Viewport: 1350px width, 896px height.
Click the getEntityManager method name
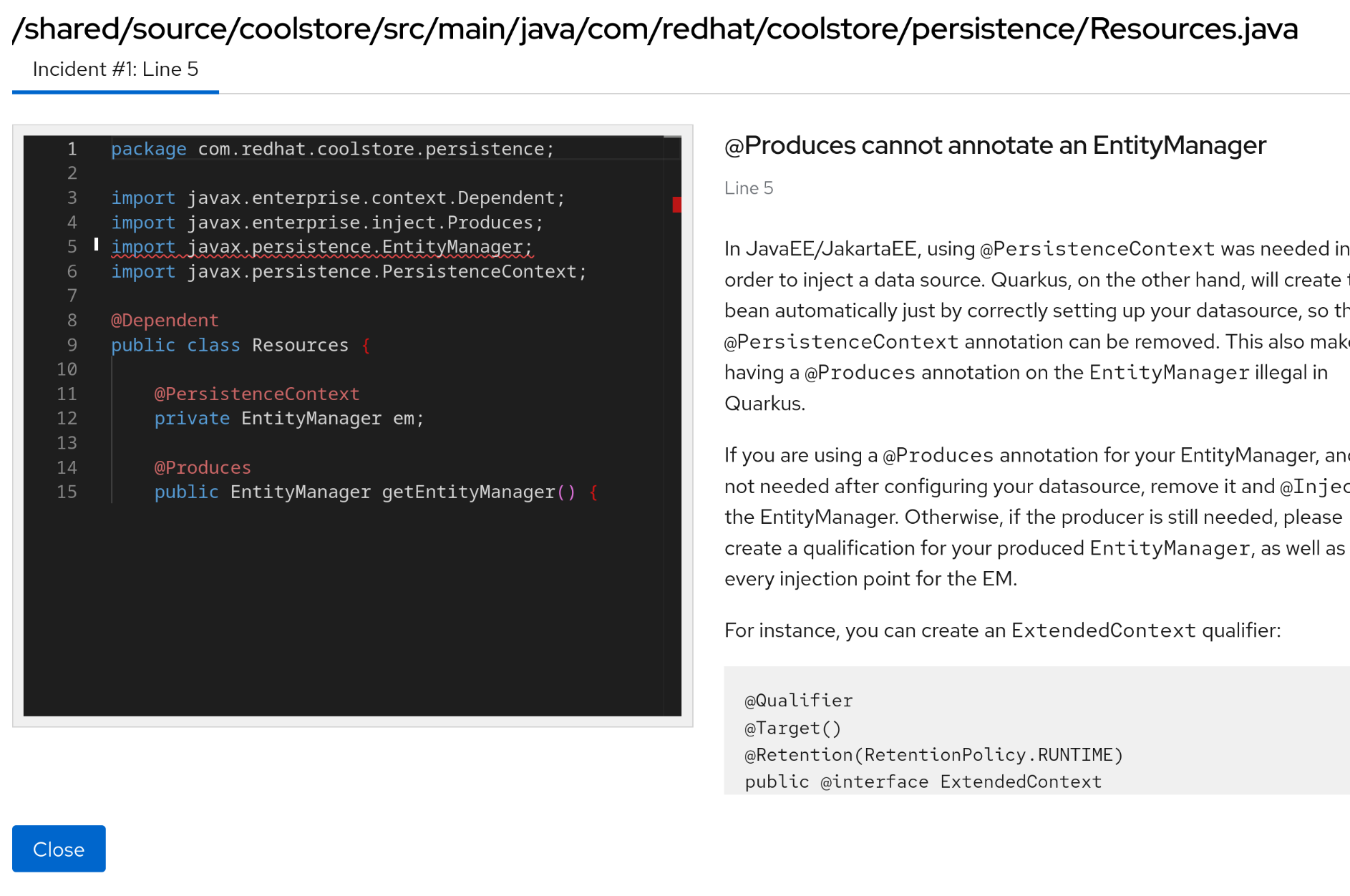468,492
